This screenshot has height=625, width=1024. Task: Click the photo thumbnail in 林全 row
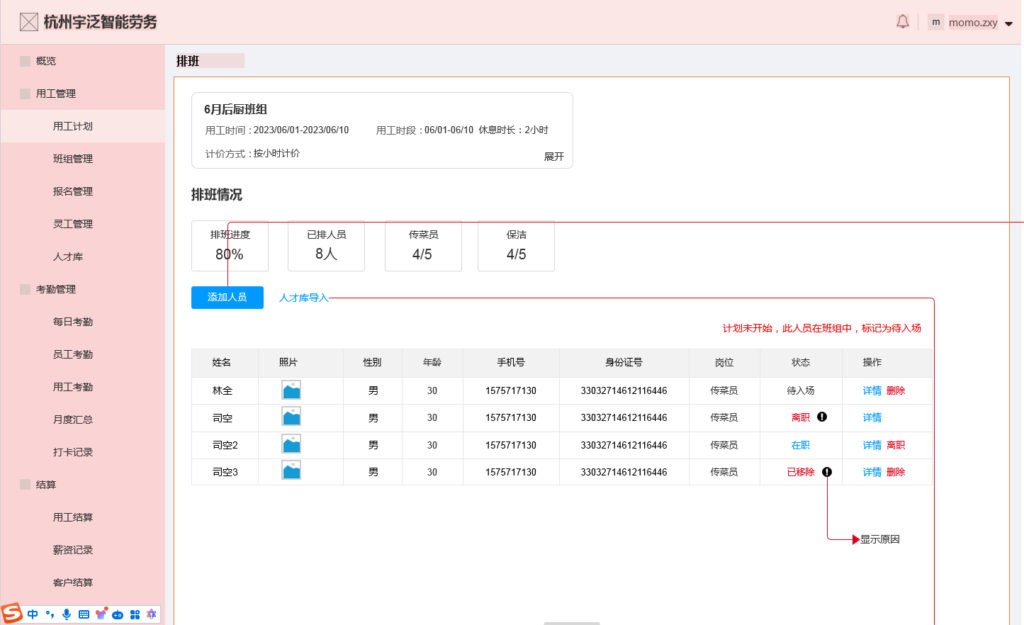(291, 390)
